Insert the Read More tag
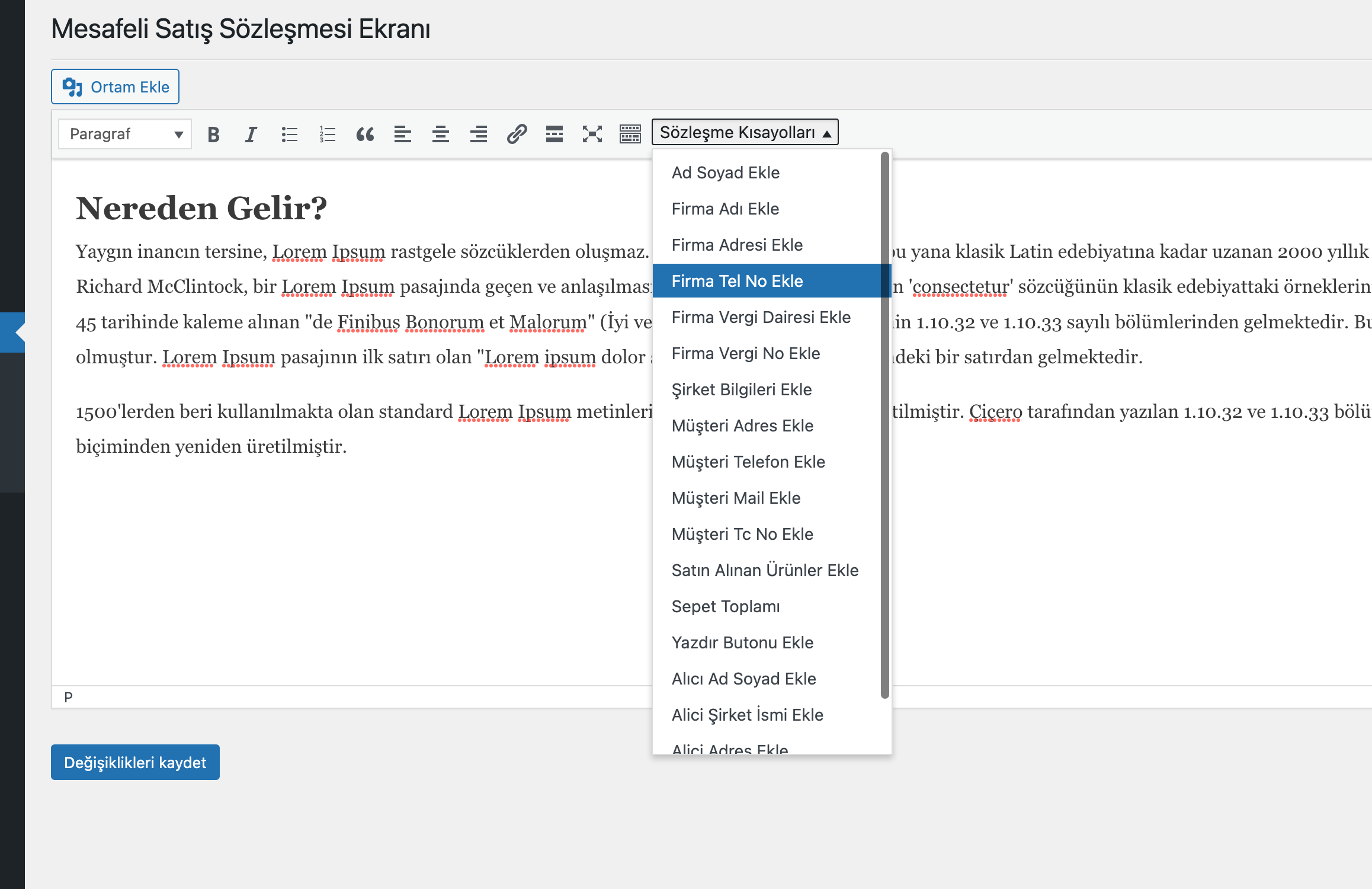 554,135
